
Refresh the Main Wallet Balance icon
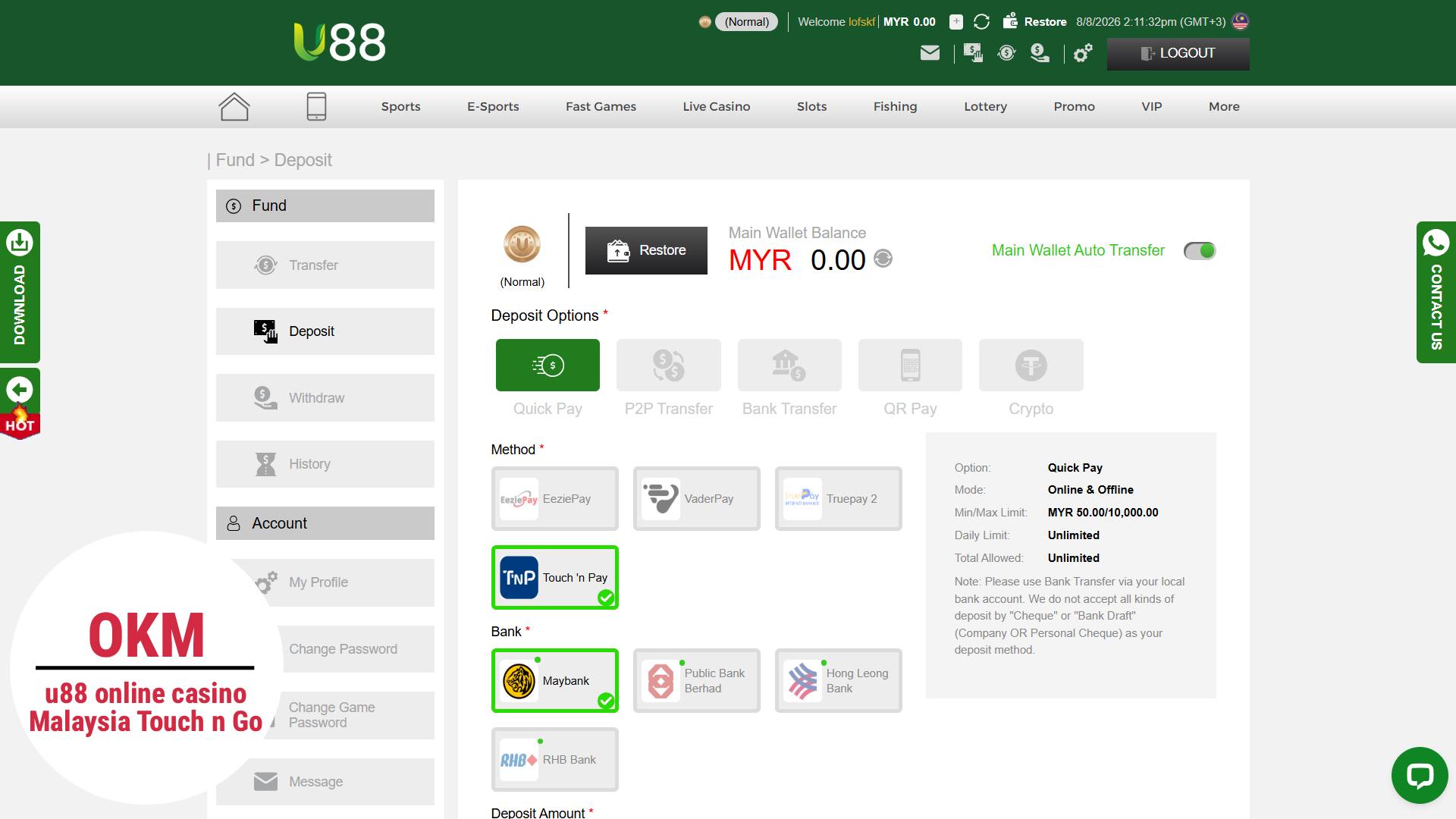coord(883,259)
